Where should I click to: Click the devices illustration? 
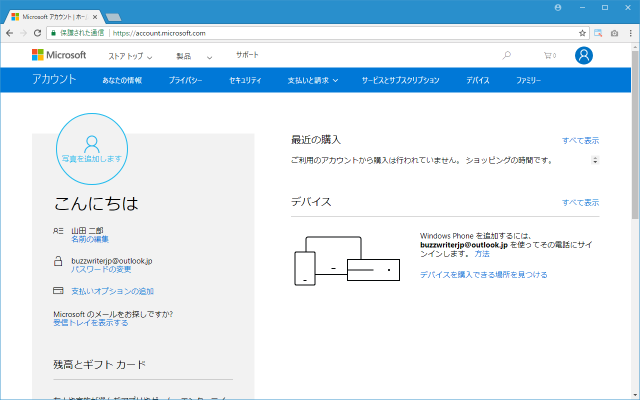[347, 260]
